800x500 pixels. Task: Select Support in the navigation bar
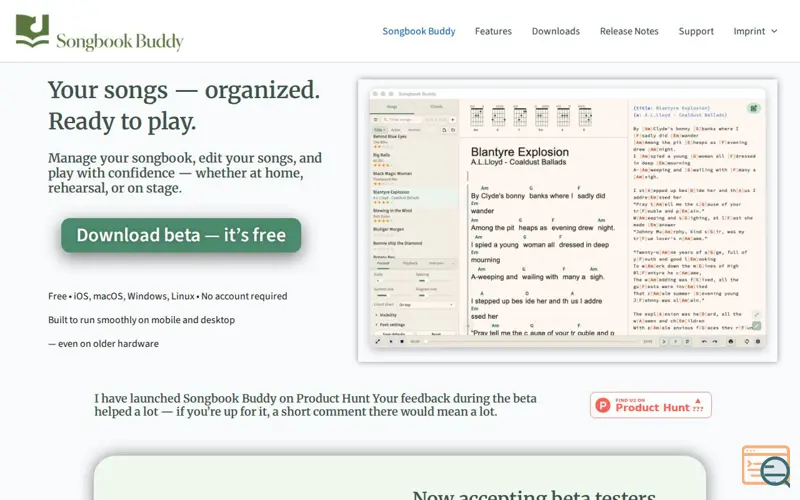(x=696, y=31)
